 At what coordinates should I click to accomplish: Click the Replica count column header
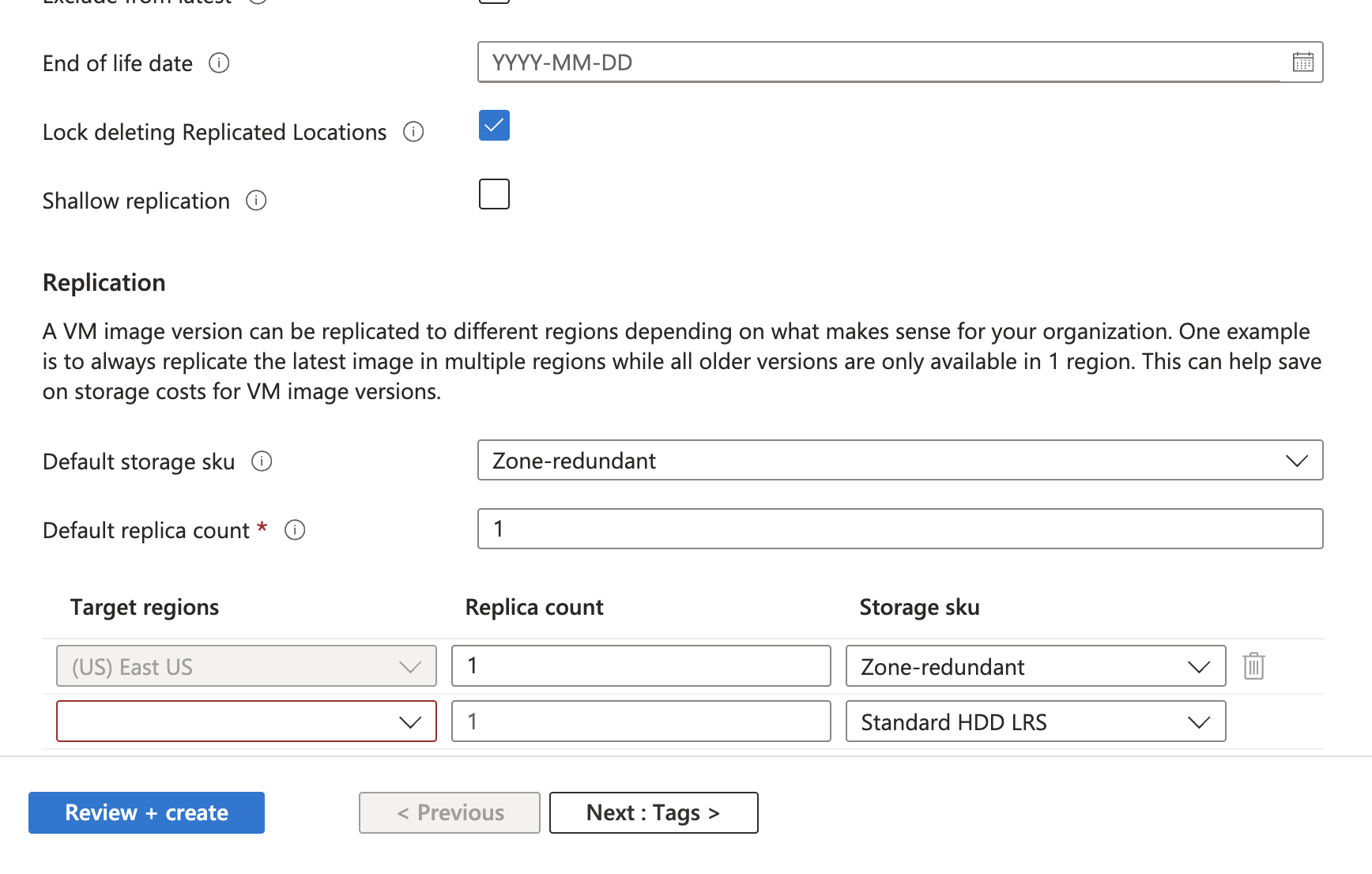tap(534, 607)
